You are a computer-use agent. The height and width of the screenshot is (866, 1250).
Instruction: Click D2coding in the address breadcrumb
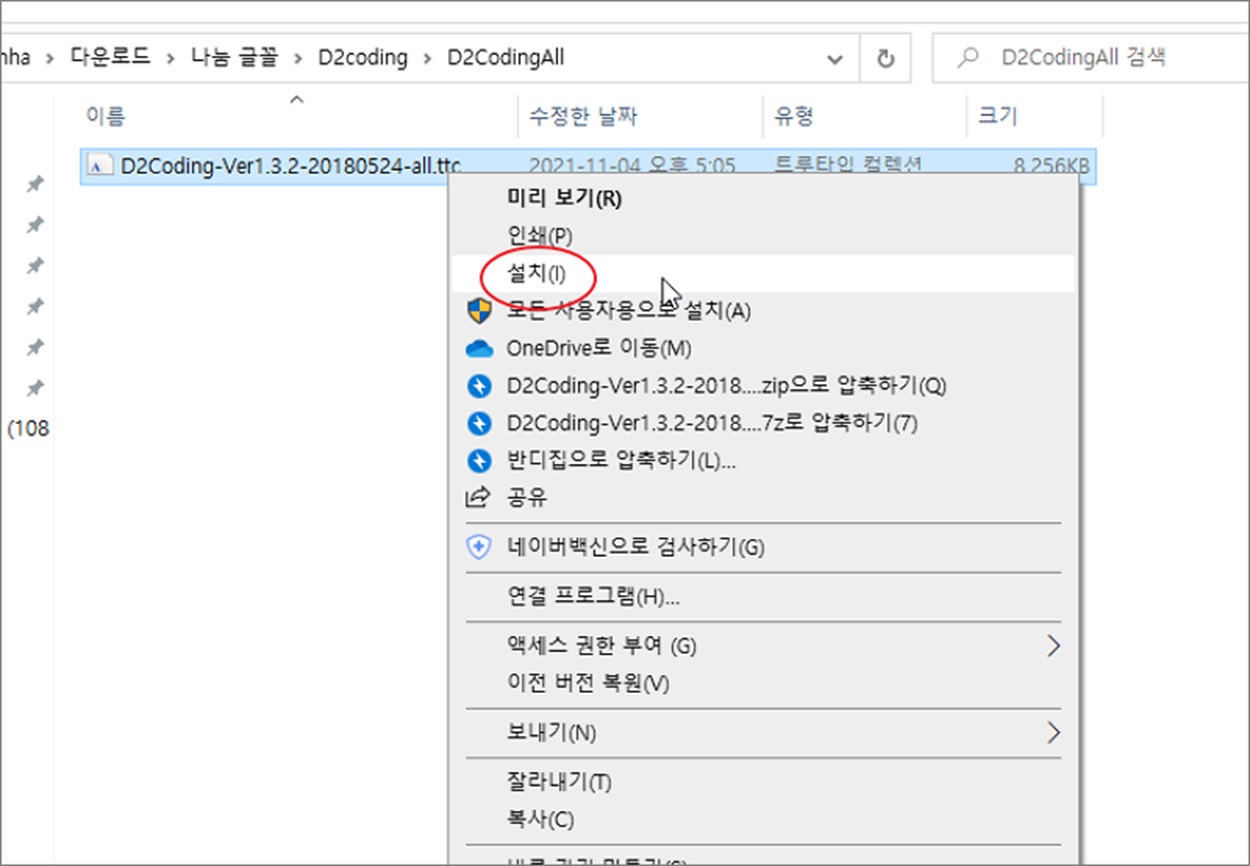coord(363,58)
